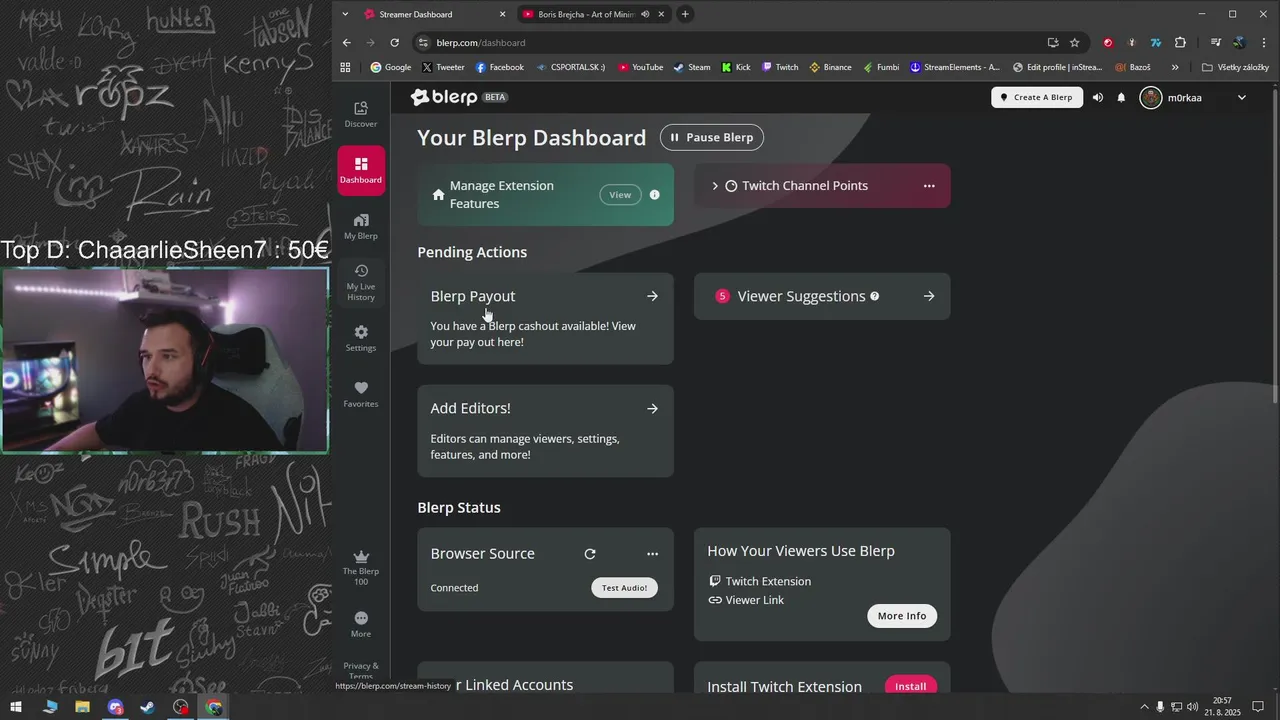Image resolution: width=1280 pixels, height=720 pixels.
Task: Open the Chrome extensions puzzle icon
Action: 1181,43
